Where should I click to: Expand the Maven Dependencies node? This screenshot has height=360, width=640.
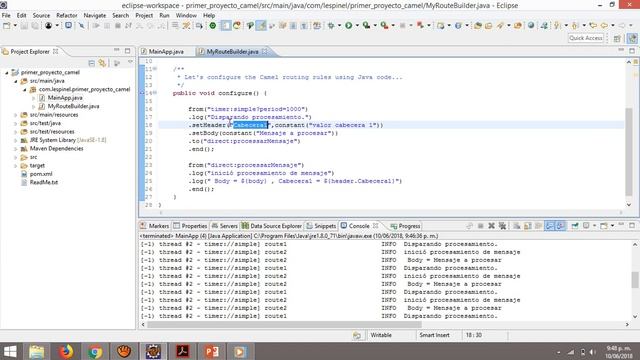16,149
